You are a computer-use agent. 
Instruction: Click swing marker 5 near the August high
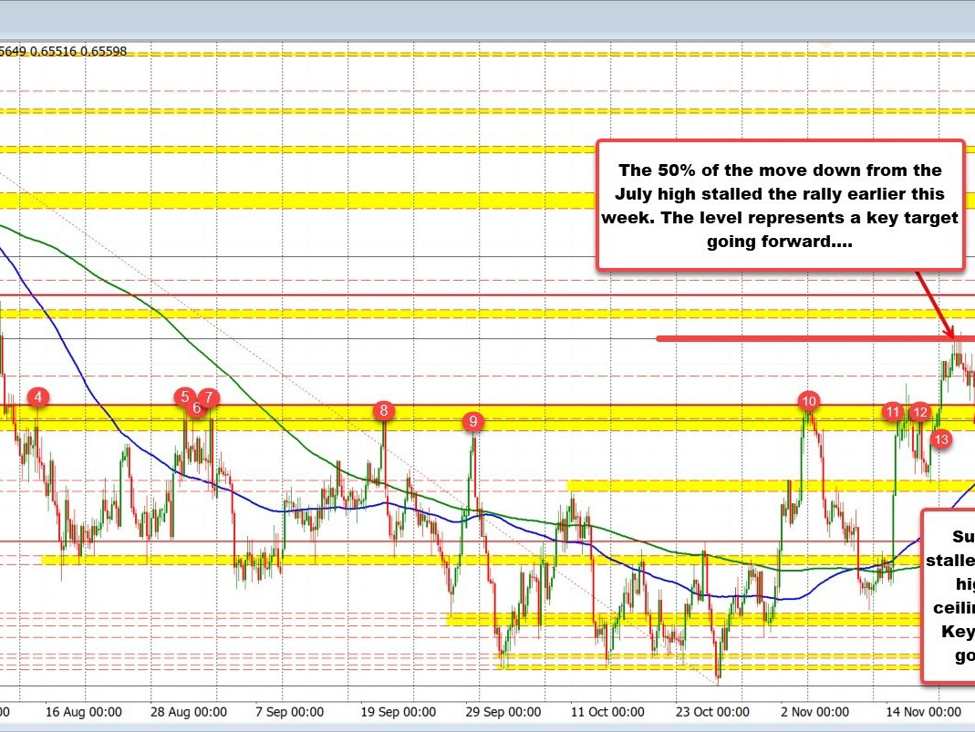[x=184, y=397]
